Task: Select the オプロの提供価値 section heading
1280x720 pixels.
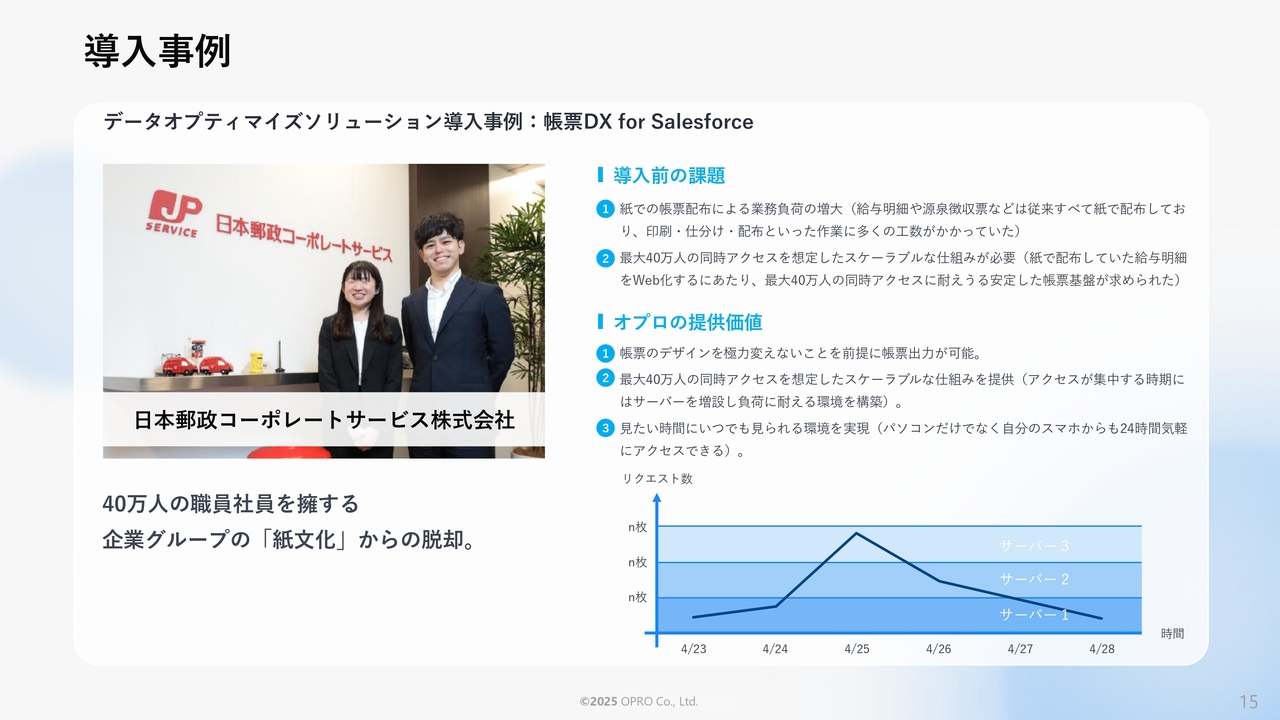Action: coord(687,322)
